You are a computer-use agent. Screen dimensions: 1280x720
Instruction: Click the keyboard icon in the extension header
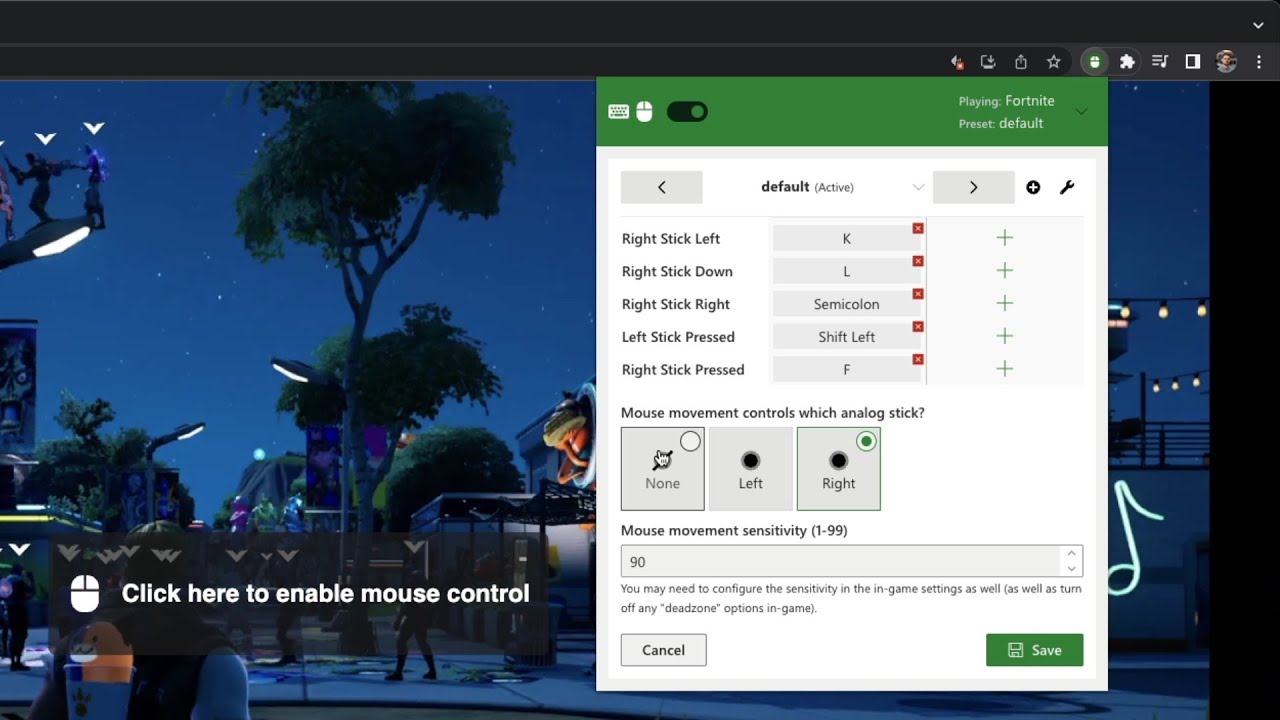coord(619,112)
